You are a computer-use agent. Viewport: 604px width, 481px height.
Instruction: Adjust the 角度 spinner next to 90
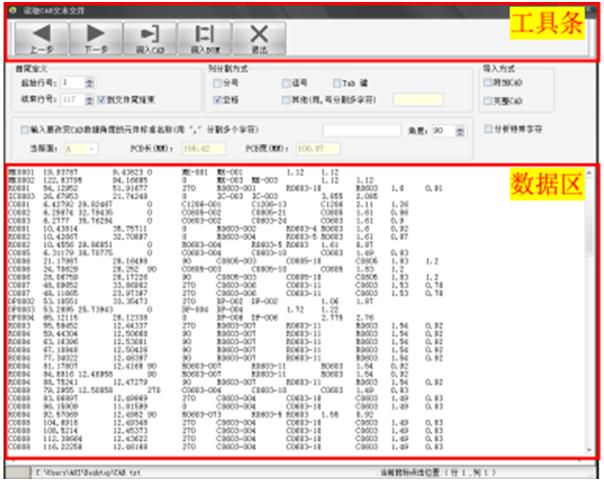pyautogui.click(x=460, y=131)
